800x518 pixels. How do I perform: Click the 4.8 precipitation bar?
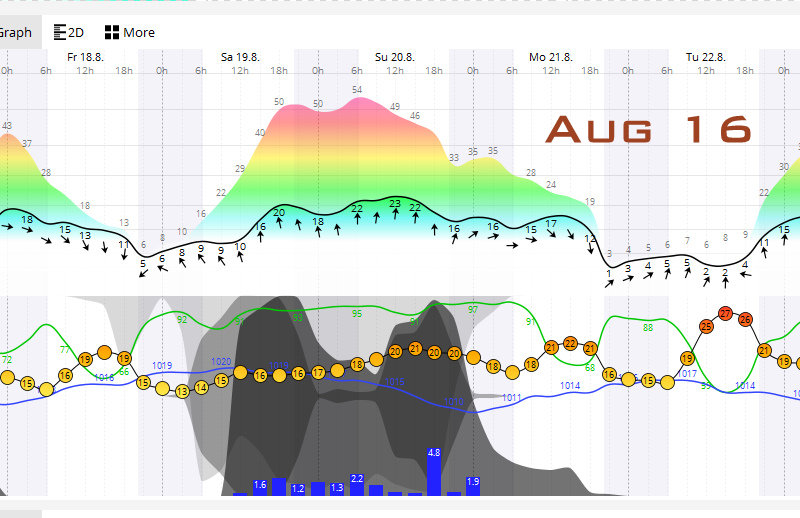[x=434, y=472]
